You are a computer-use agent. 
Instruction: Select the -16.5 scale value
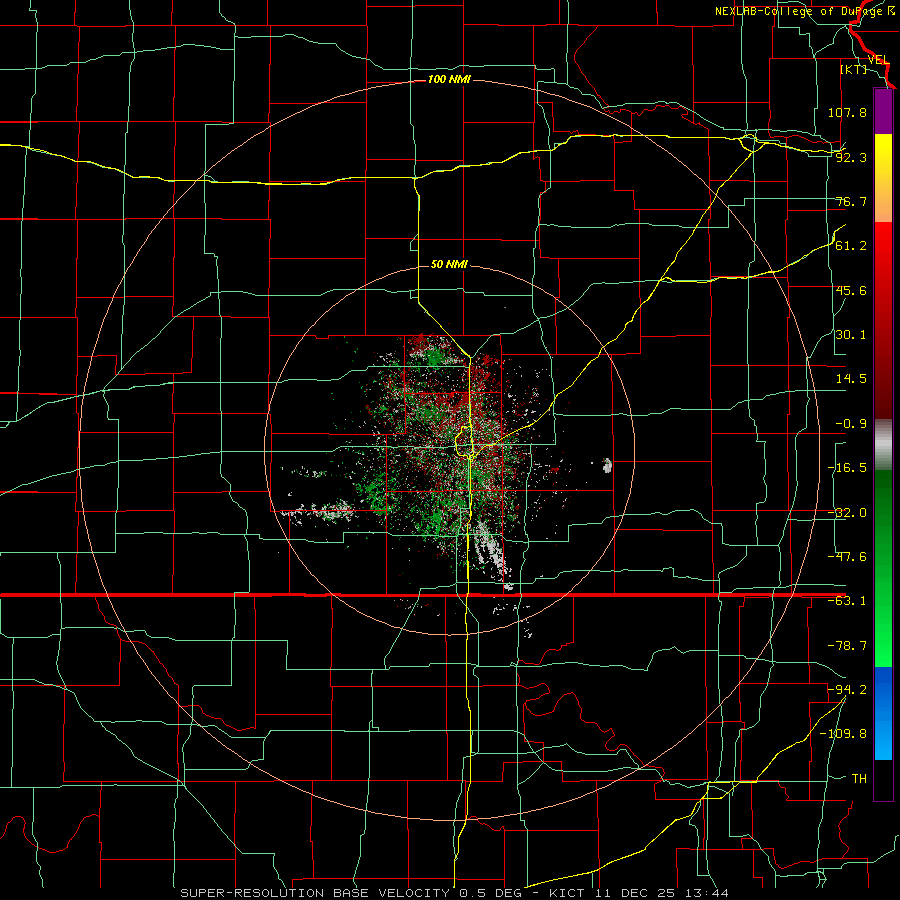point(847,468)
